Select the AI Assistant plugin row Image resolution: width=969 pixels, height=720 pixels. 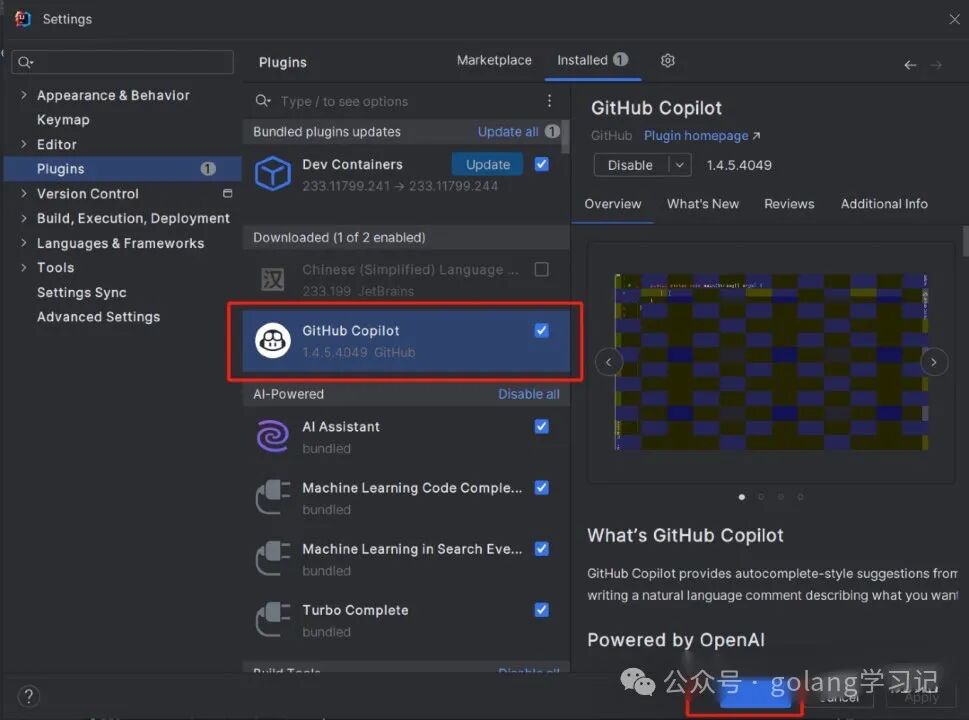point(406,436)
